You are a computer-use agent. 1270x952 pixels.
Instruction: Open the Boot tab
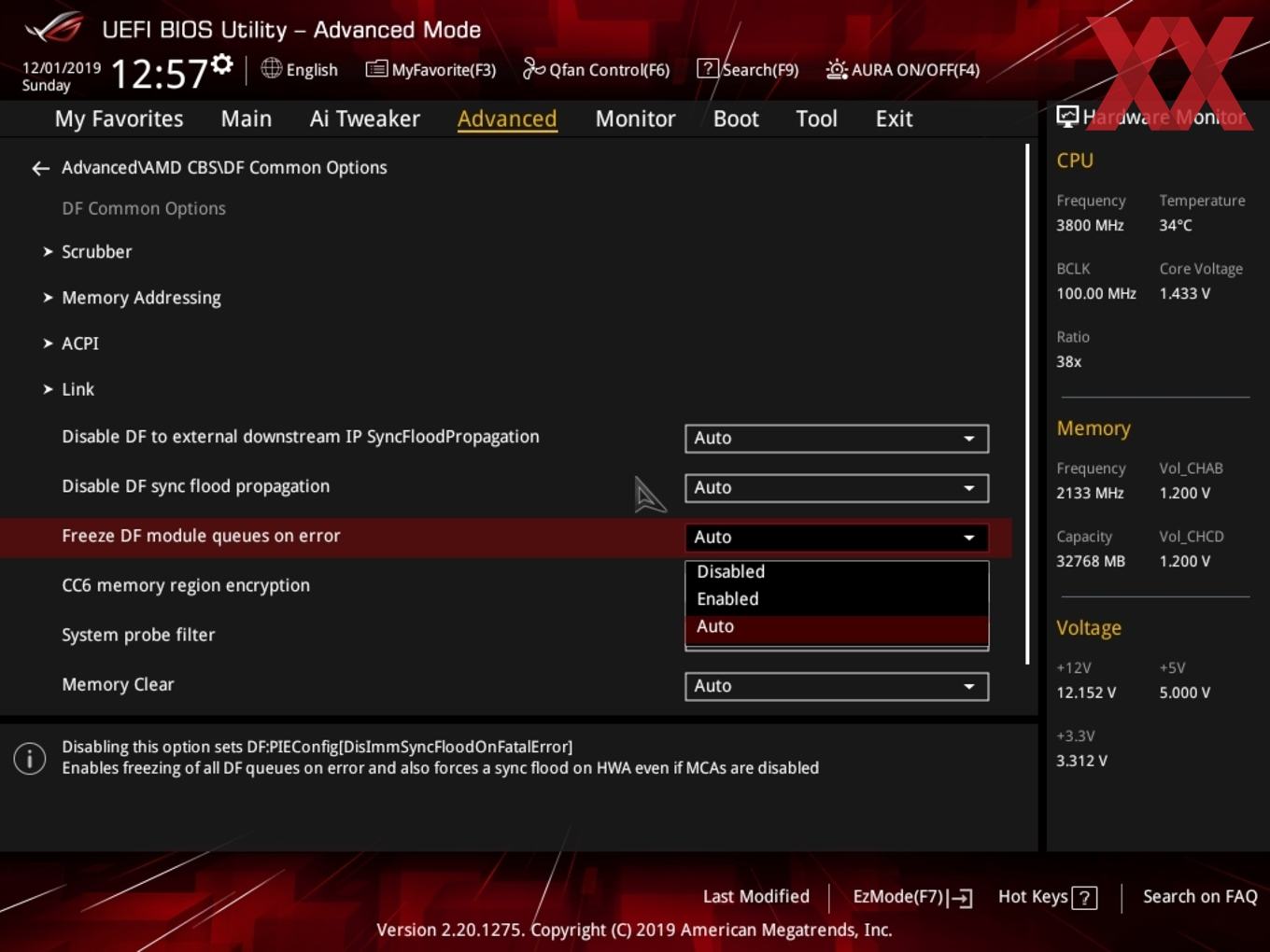(736, 119)
